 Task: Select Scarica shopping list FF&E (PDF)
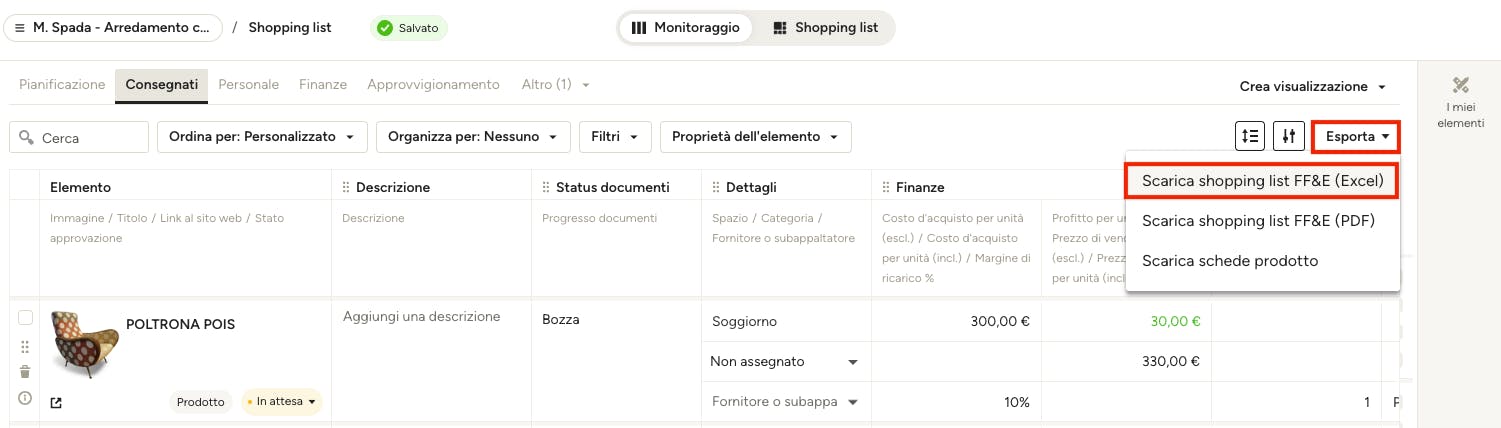(1258, 221)
